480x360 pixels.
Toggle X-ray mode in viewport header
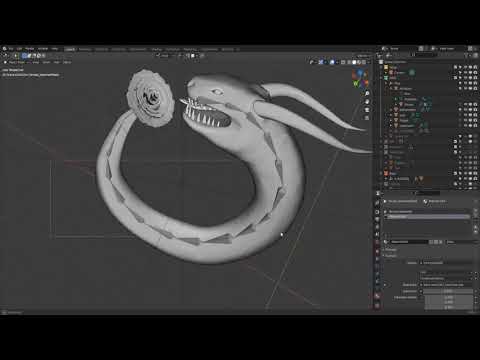pyautogui.click(x=343, y=62)
